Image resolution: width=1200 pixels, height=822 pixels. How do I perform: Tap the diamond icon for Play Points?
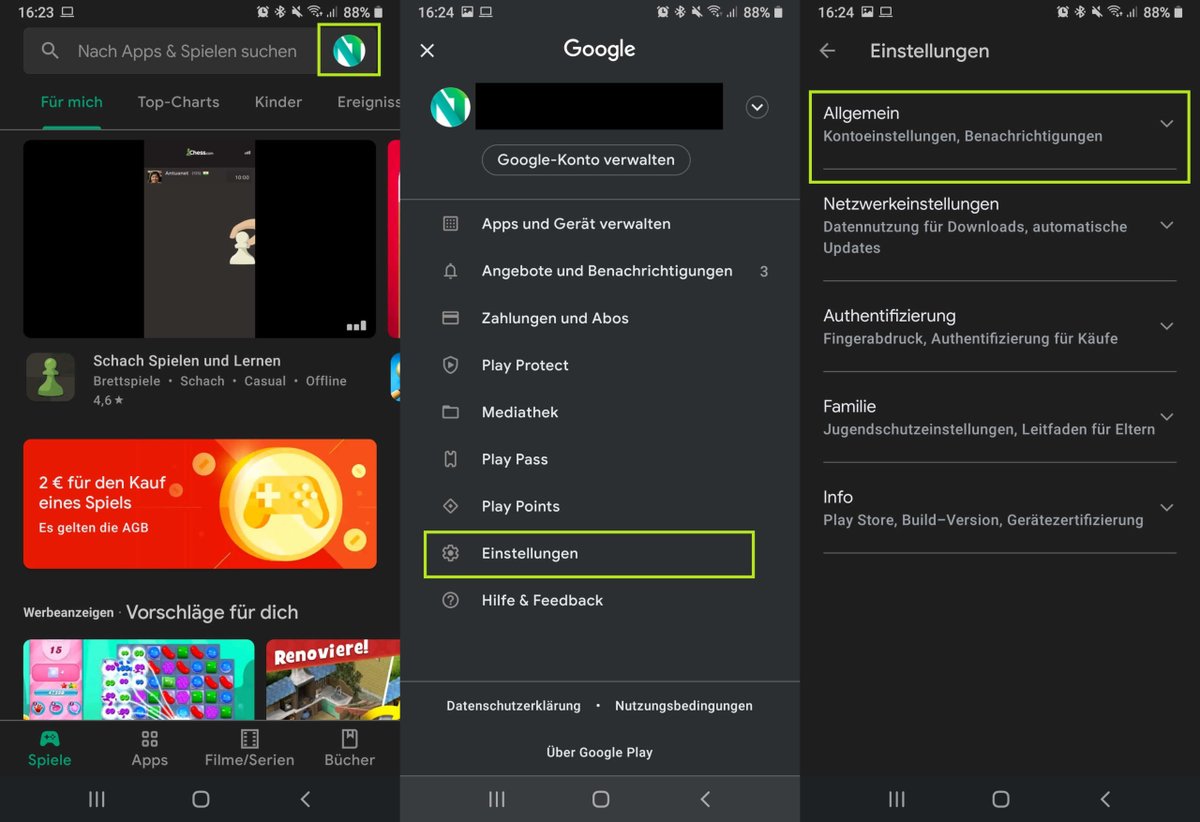click(450, 506)
